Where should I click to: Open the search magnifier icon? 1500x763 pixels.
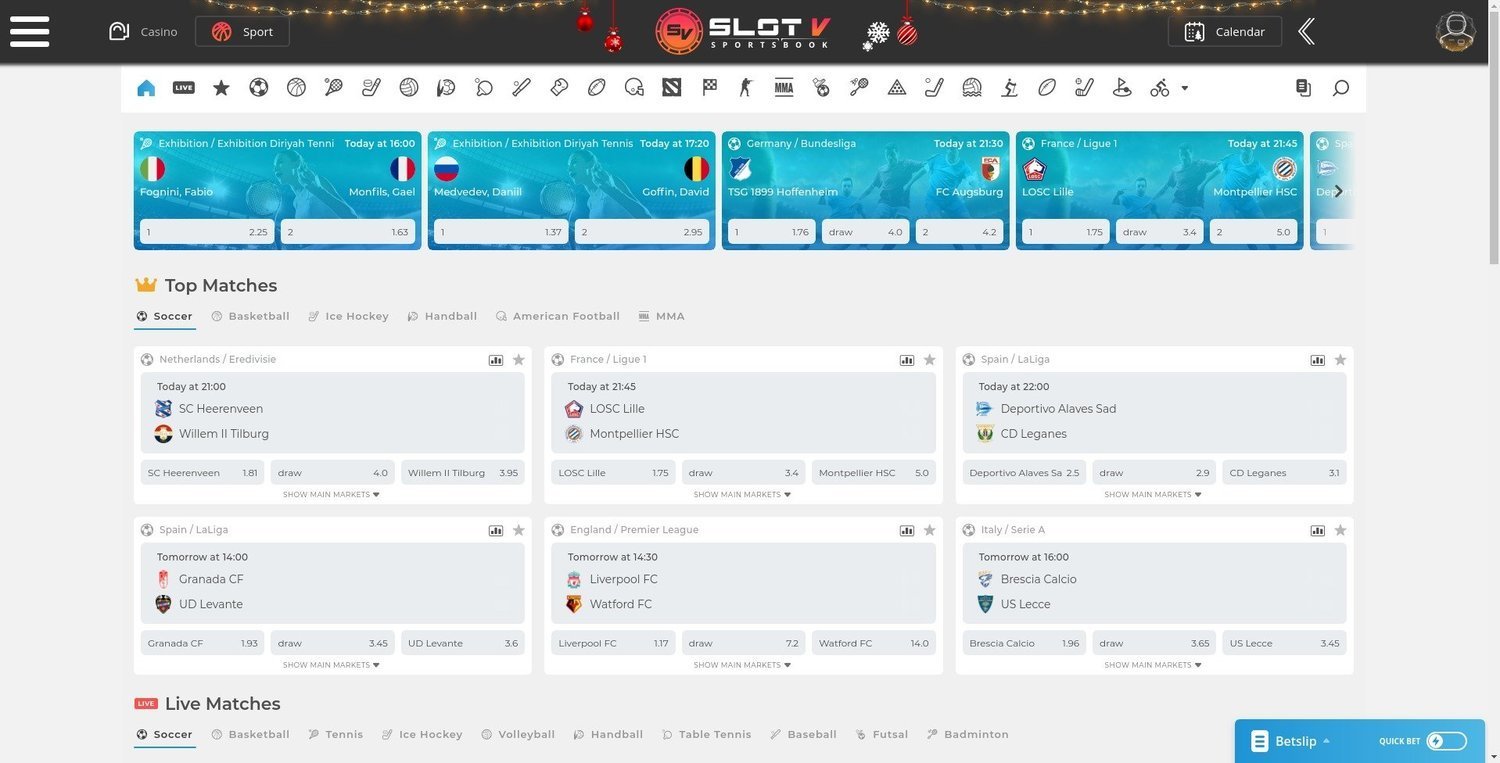point(1341,88)
